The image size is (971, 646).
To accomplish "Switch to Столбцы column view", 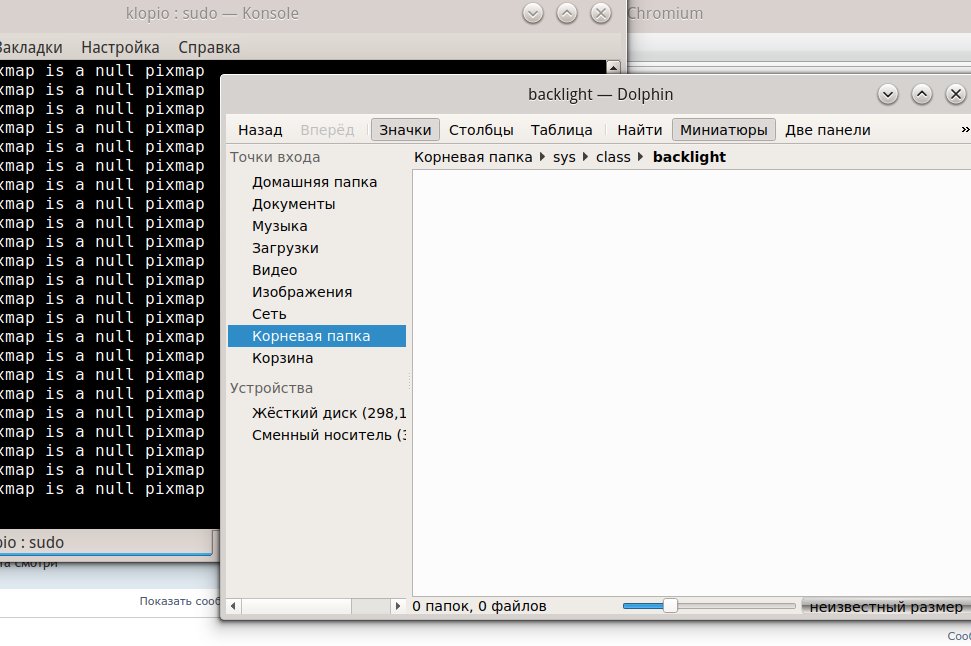I will pyautogui.click(x=481, y=130).
